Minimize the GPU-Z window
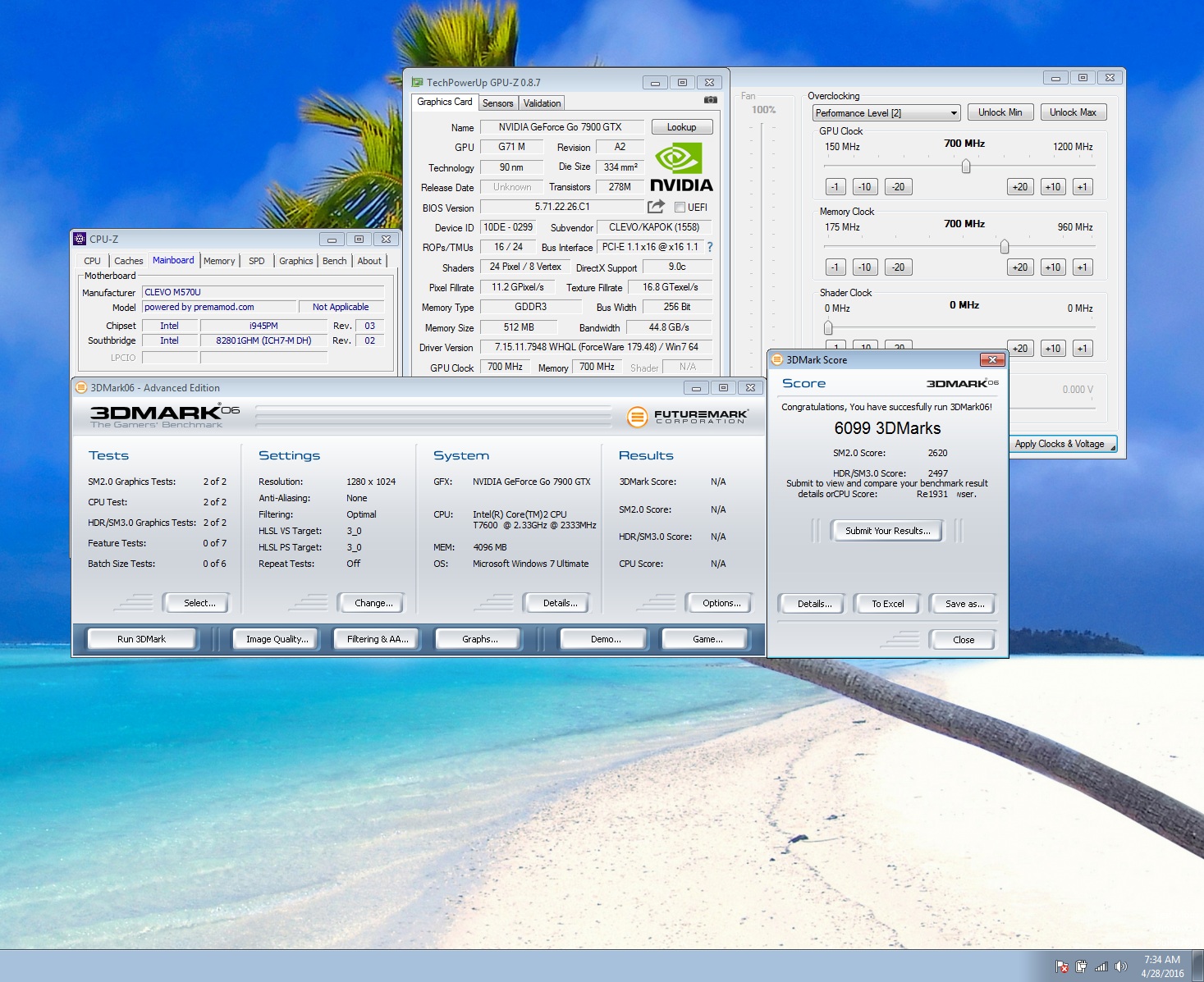The image size is (1204, 982). point(655,82)
